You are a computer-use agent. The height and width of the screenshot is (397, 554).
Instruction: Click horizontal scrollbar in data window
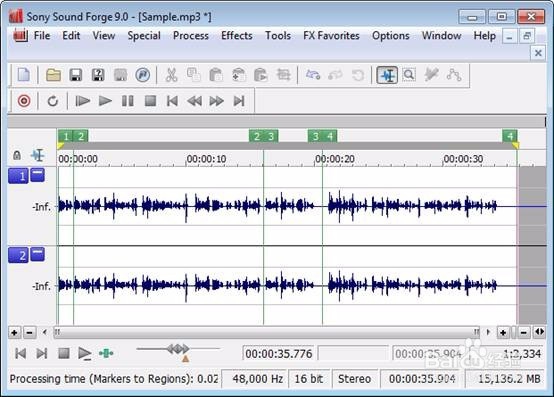[x=266, y=332]
